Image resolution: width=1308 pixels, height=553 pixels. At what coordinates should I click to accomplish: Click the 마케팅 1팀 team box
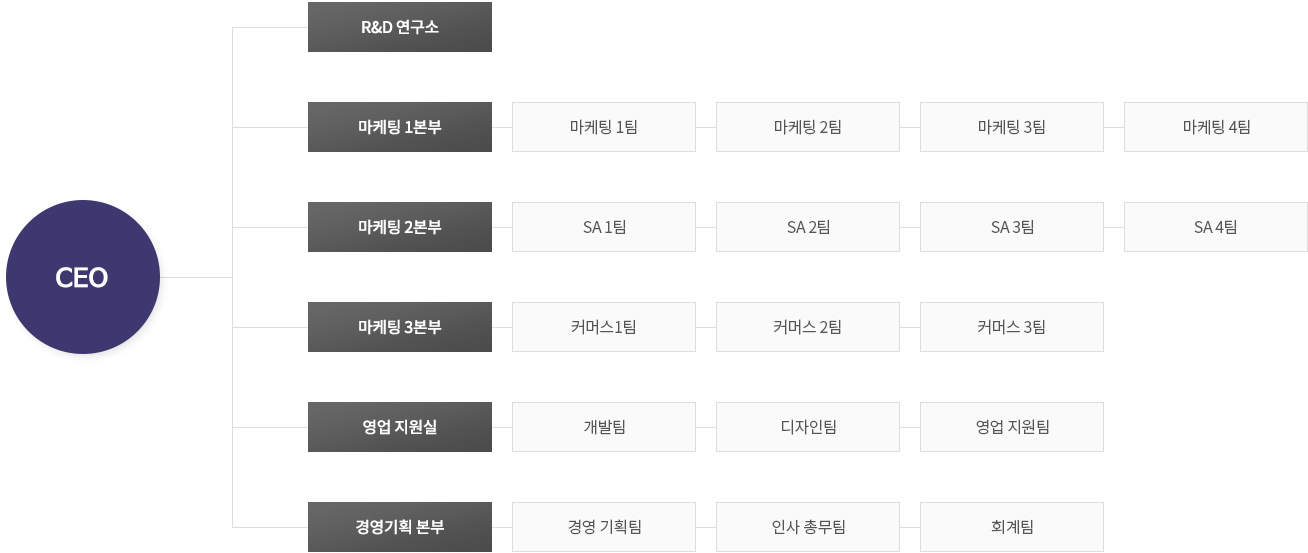point(604,127)
